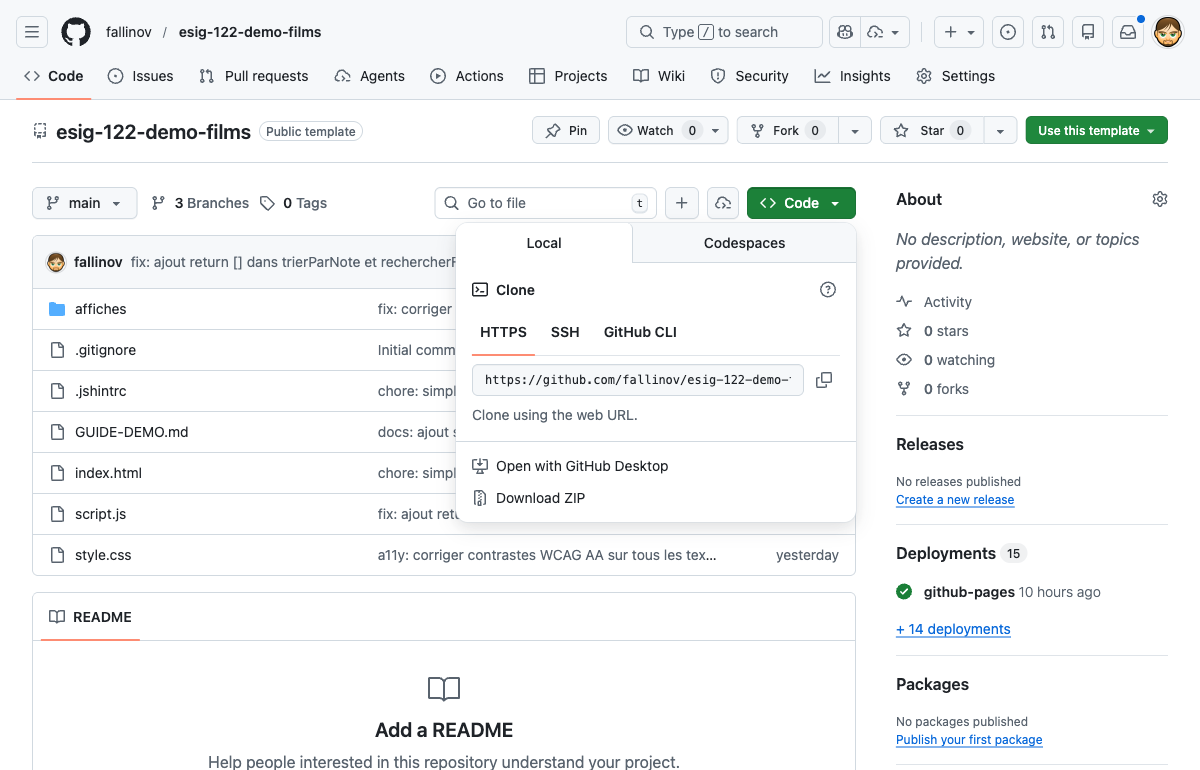The image size is (1200, 770).
Task: View open pull requests from the header icon
Action: click(x=1048, y=31)
